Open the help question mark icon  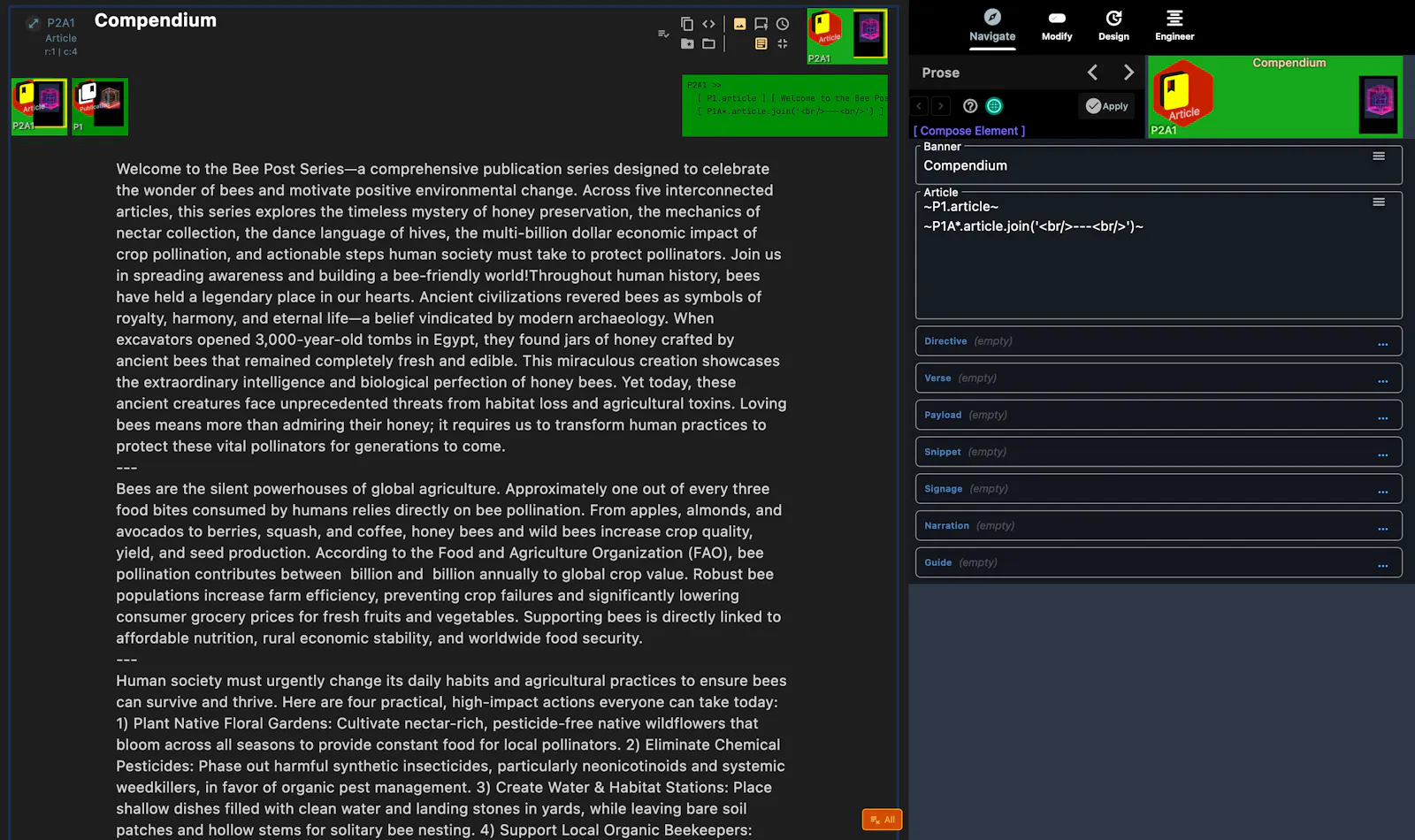970,106
